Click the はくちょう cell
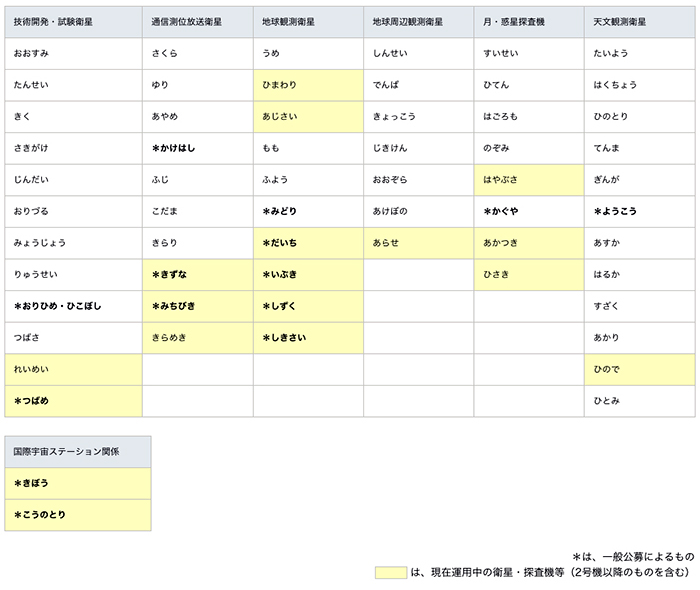Image resolution: width=700 pixels, height=590 pixels. pos(640,85)
